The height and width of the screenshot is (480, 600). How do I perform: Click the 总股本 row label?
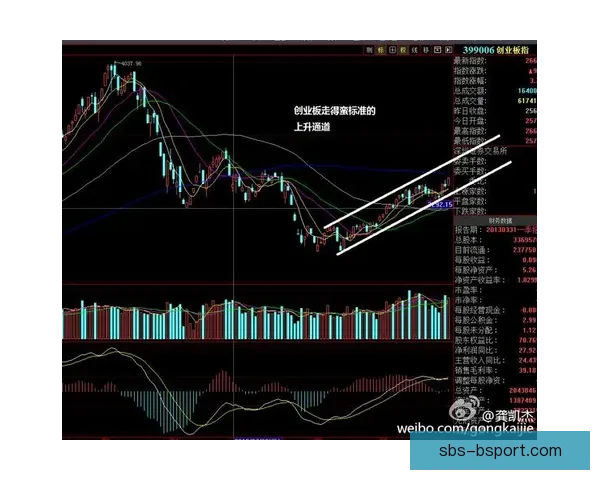tap(468, 240)
